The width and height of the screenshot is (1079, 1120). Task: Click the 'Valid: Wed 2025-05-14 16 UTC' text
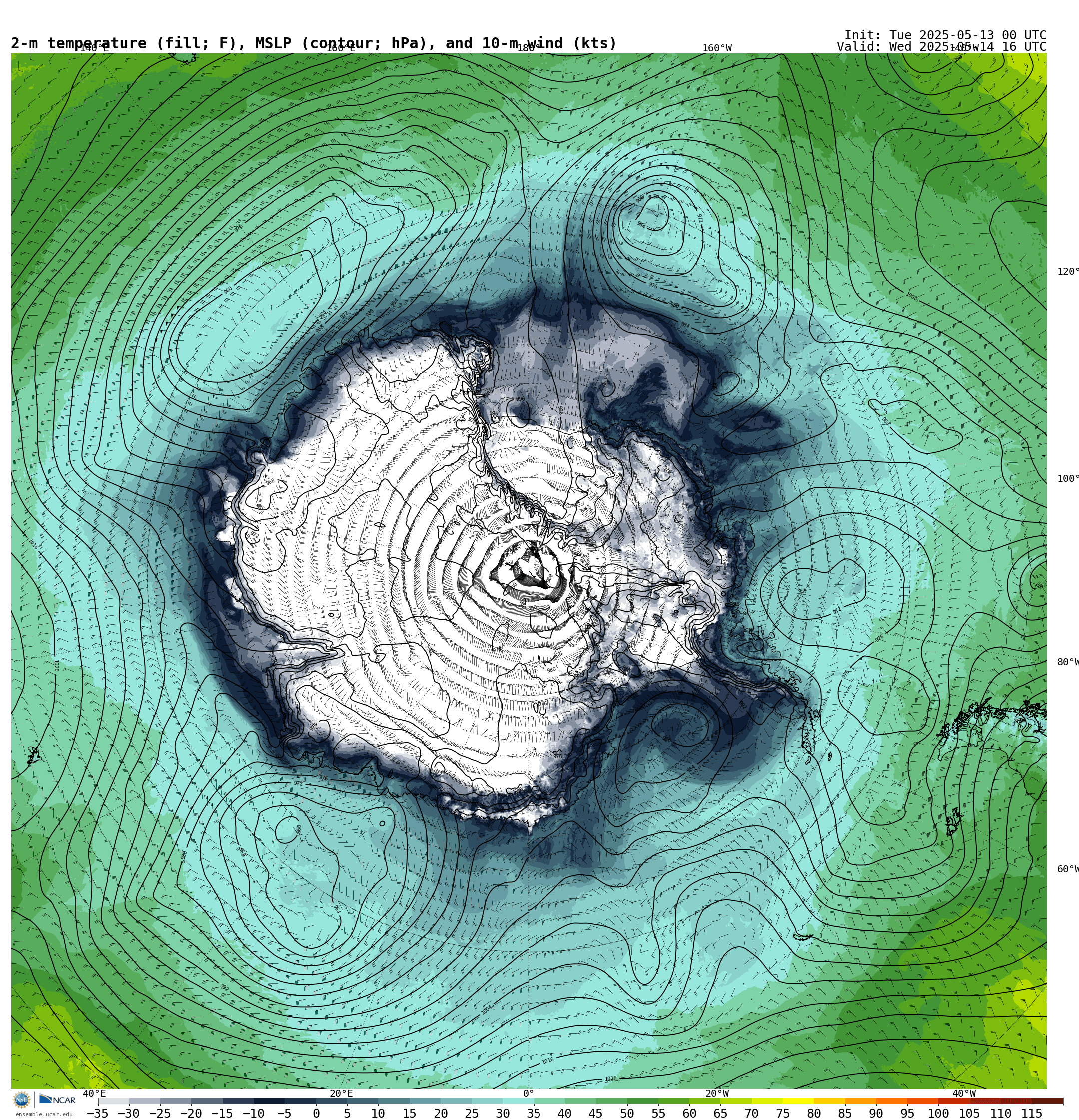tap(941, 47)
